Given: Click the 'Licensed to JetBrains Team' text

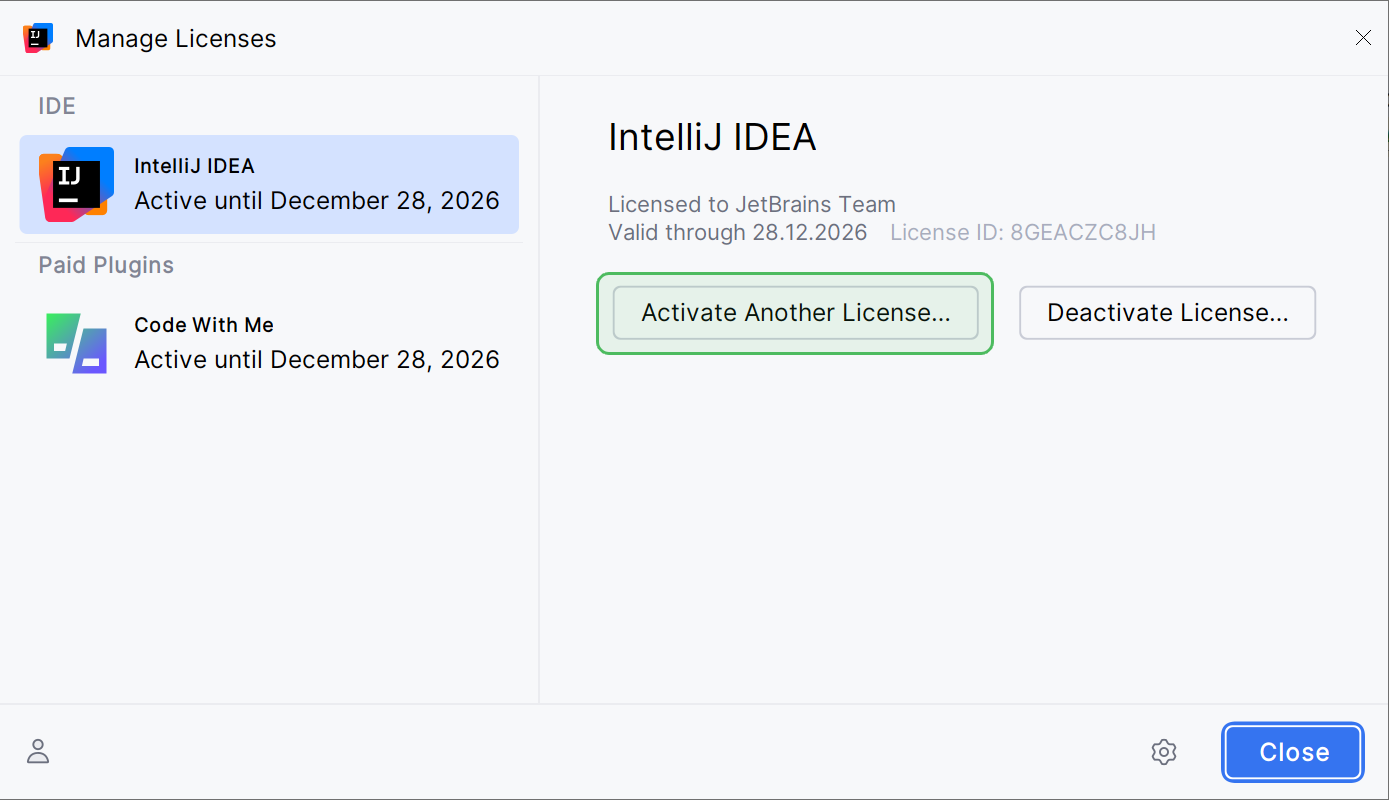Looking at the screenshot, I should pos(752,205).
